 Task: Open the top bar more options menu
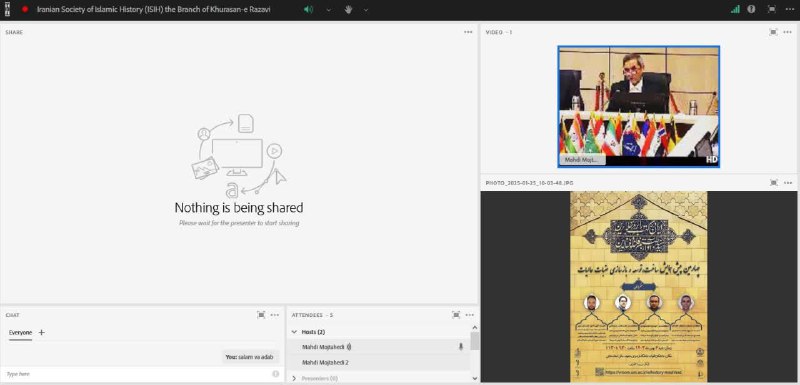click(x=789, y=9)
